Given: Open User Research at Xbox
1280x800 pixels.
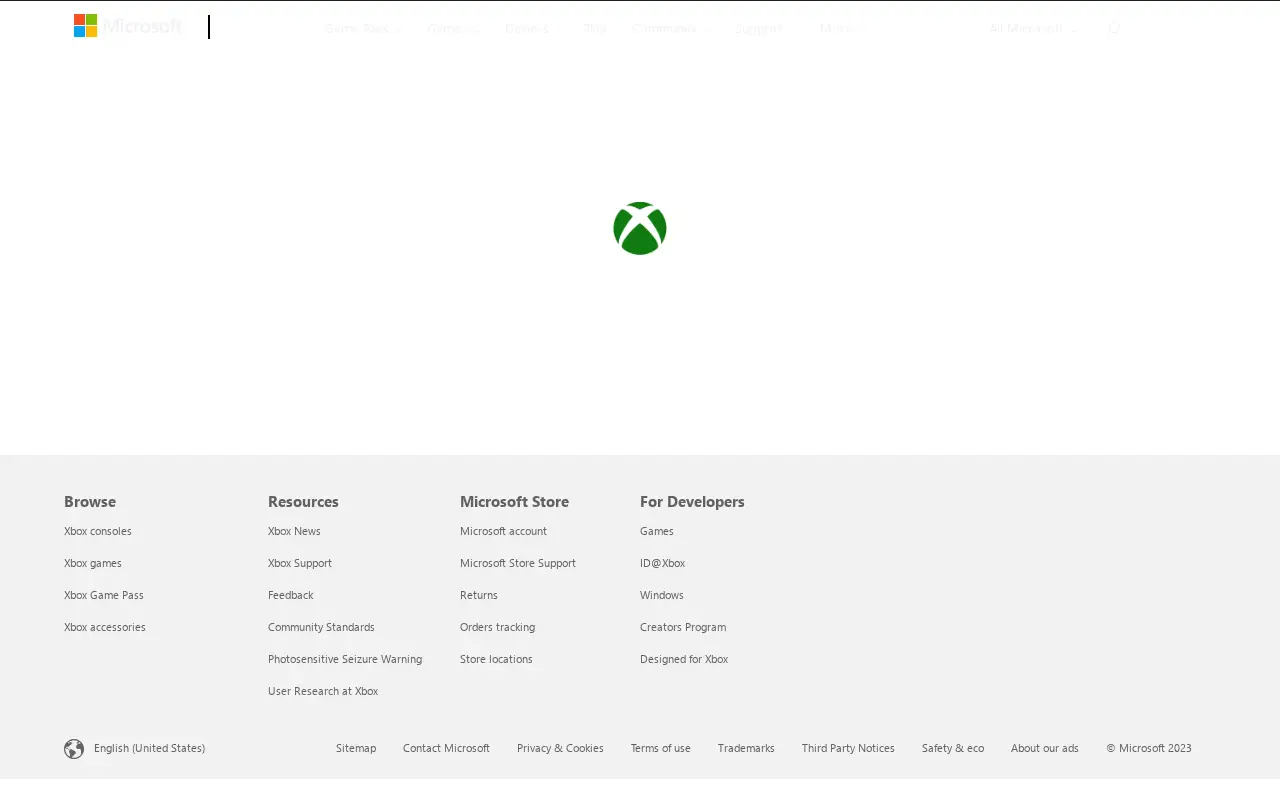Looking at the screenshot, I should point(323,691).
